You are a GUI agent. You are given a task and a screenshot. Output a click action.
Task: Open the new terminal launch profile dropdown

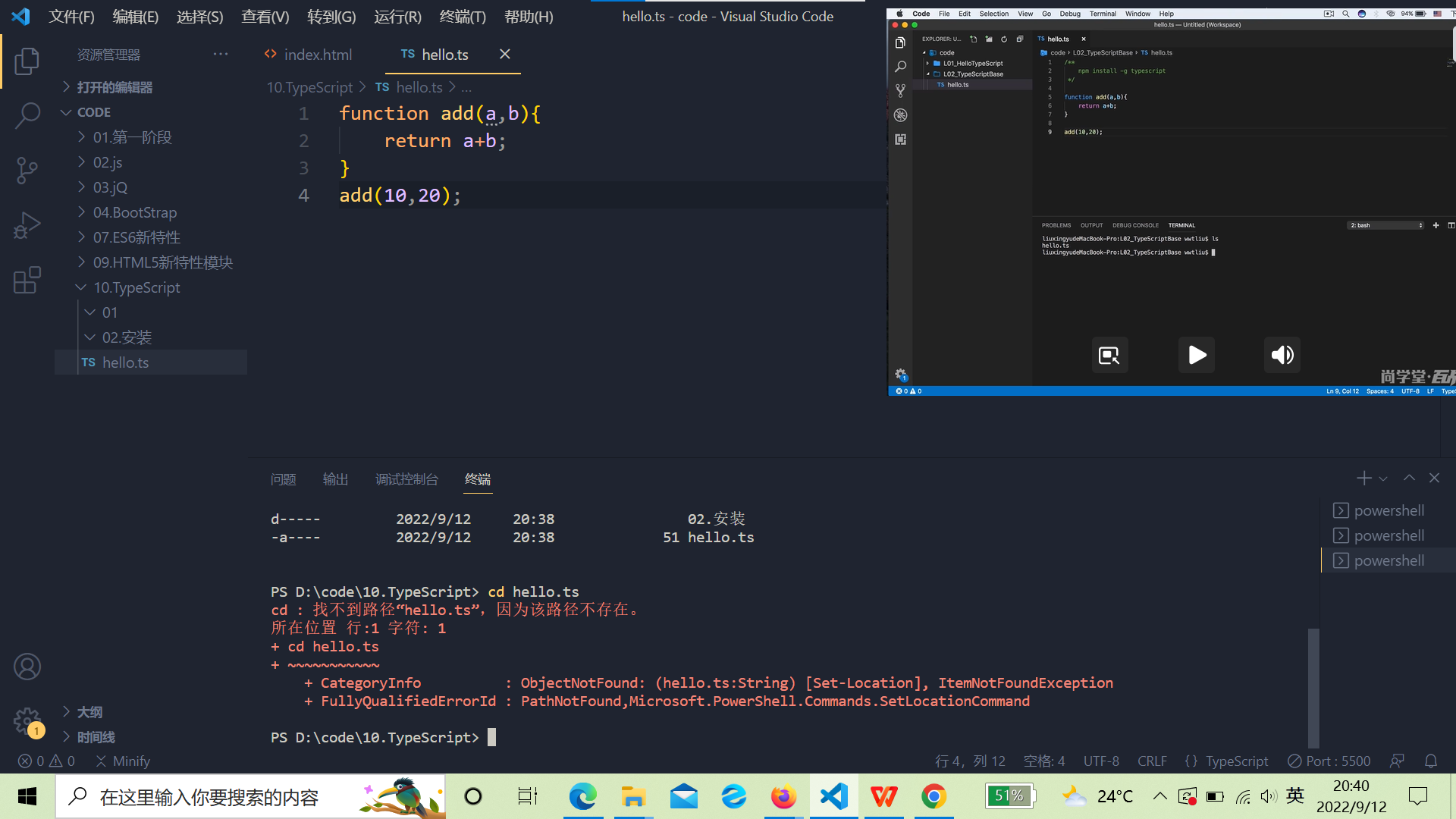point(1383,479)
